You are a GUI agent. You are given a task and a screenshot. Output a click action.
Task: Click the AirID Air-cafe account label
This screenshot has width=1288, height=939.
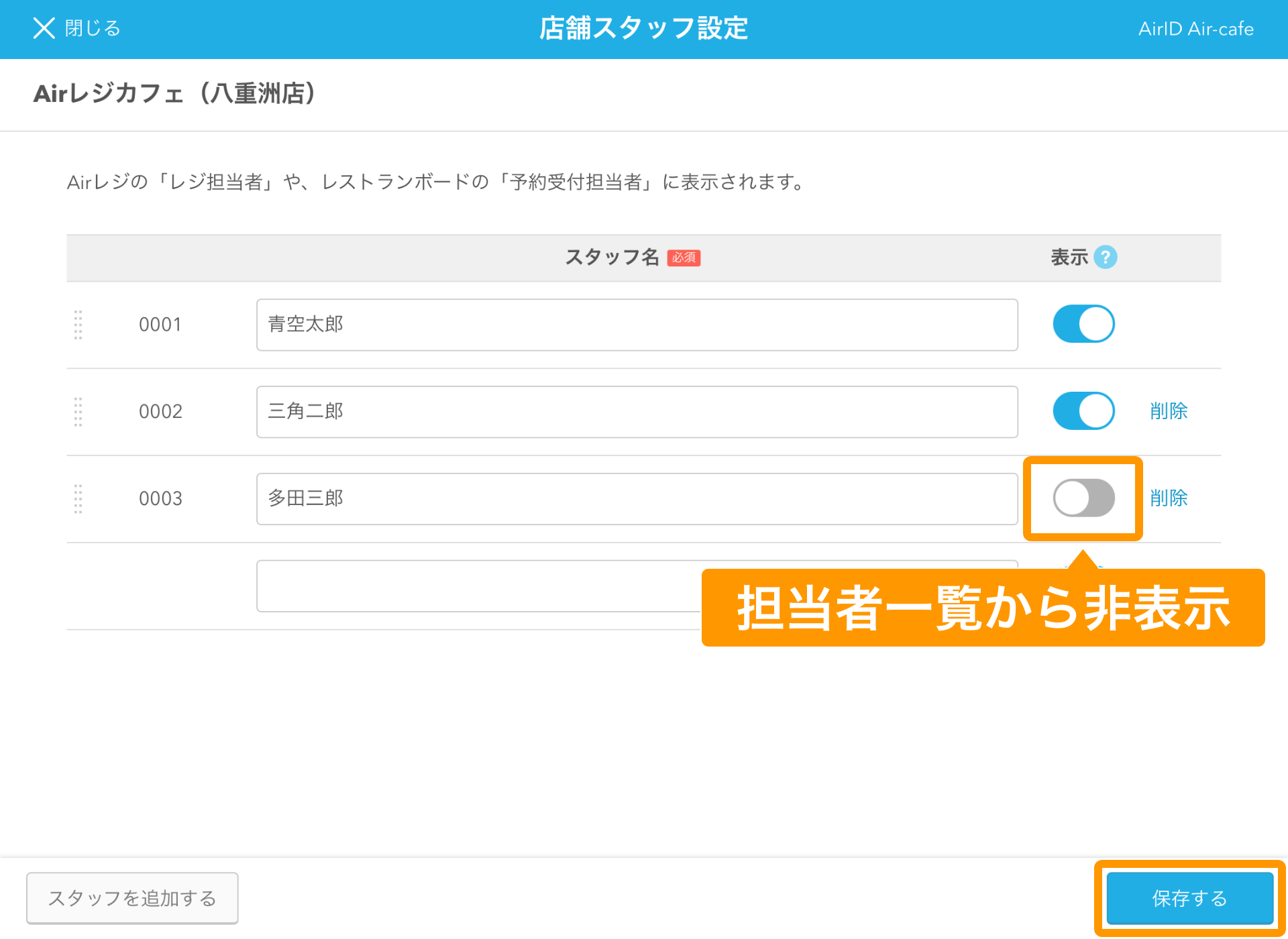[x=1195, y=29]
